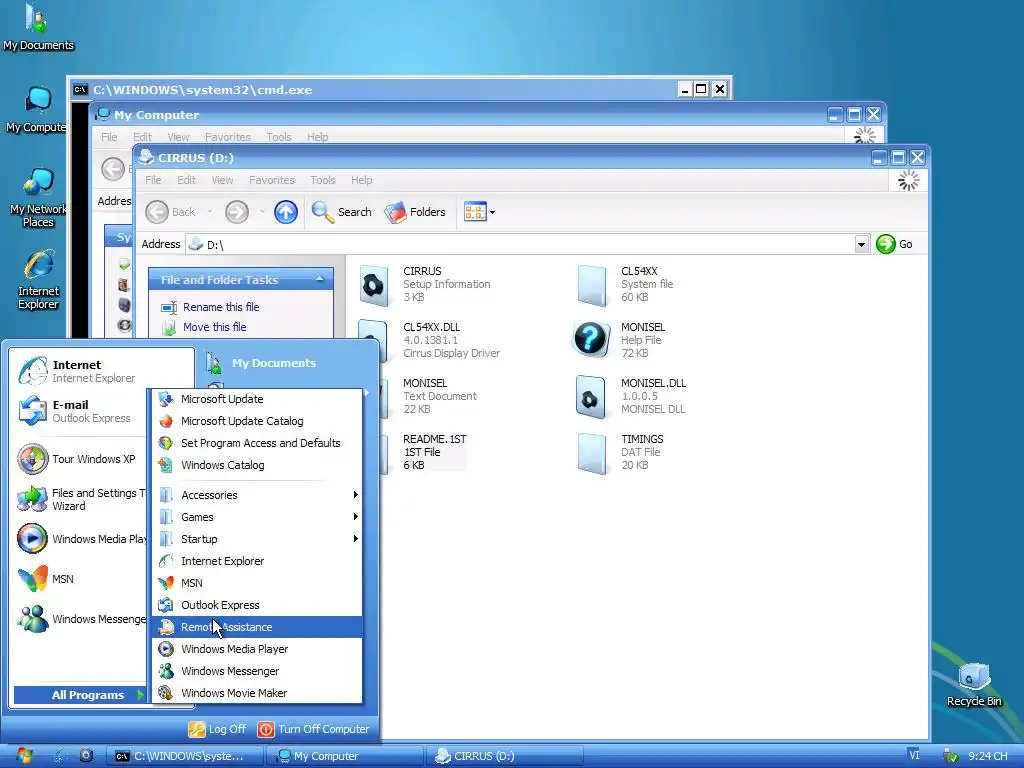1024x768 pixels.
Task: Switch to cmd.exe taskbar button
Action: [x=185, y=756]
